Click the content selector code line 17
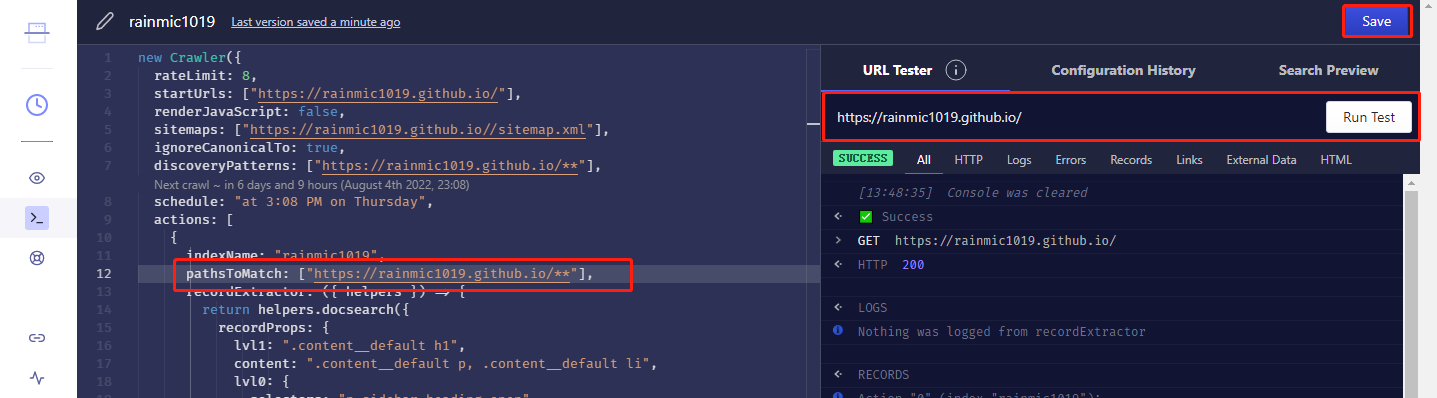Image resolution: width=1437 pixels, height=398 pixels. (446, 363)
